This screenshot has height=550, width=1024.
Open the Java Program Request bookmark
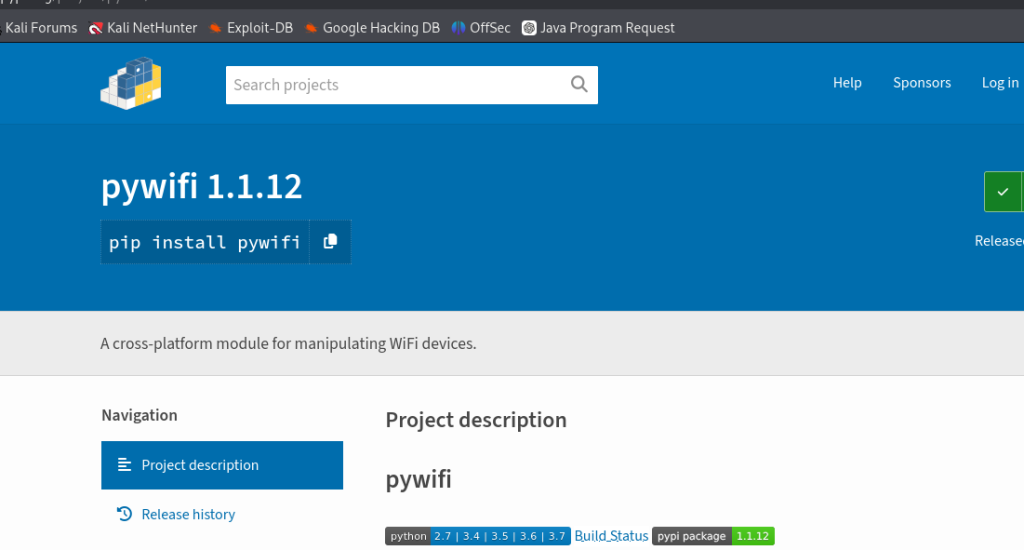(598, 28)
